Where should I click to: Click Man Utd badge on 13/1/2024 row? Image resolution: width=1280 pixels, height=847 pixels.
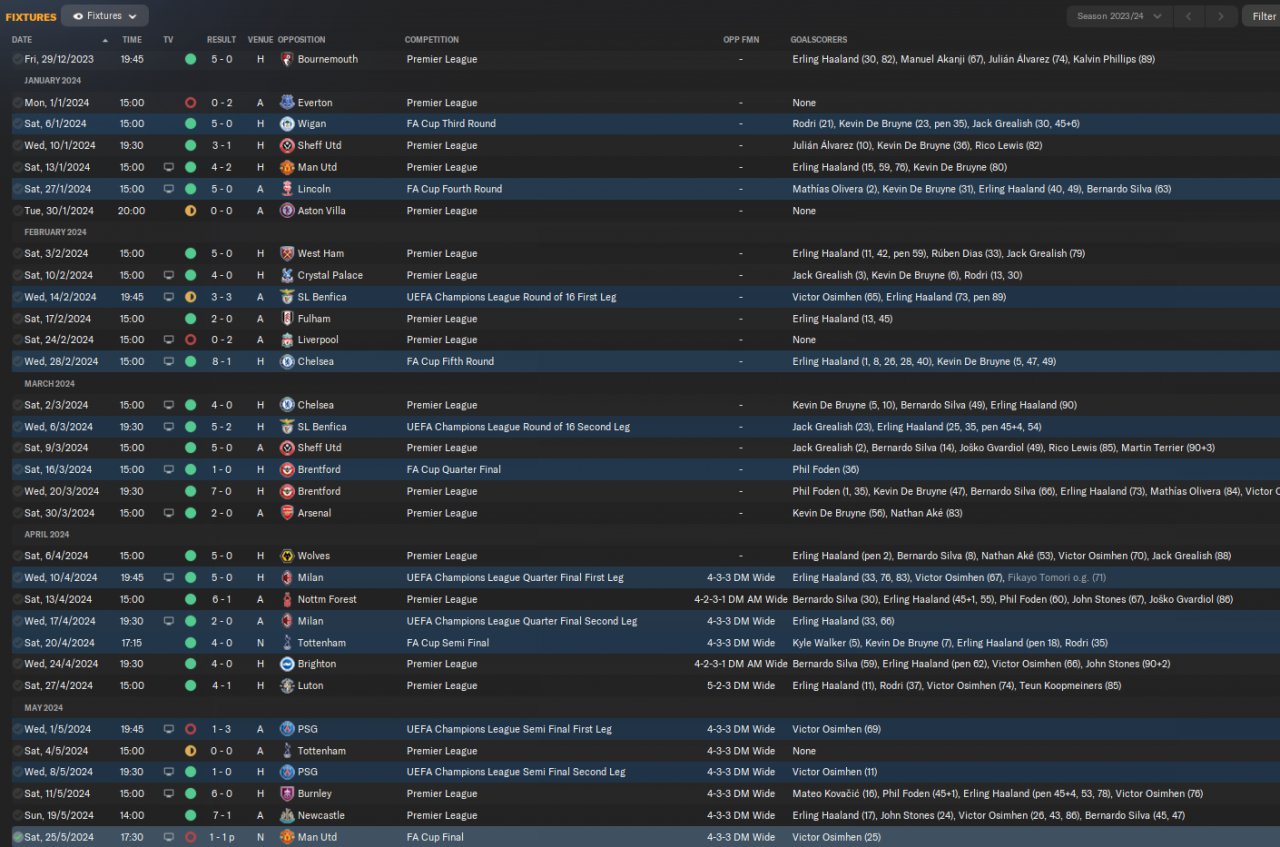tap(287, 168)
